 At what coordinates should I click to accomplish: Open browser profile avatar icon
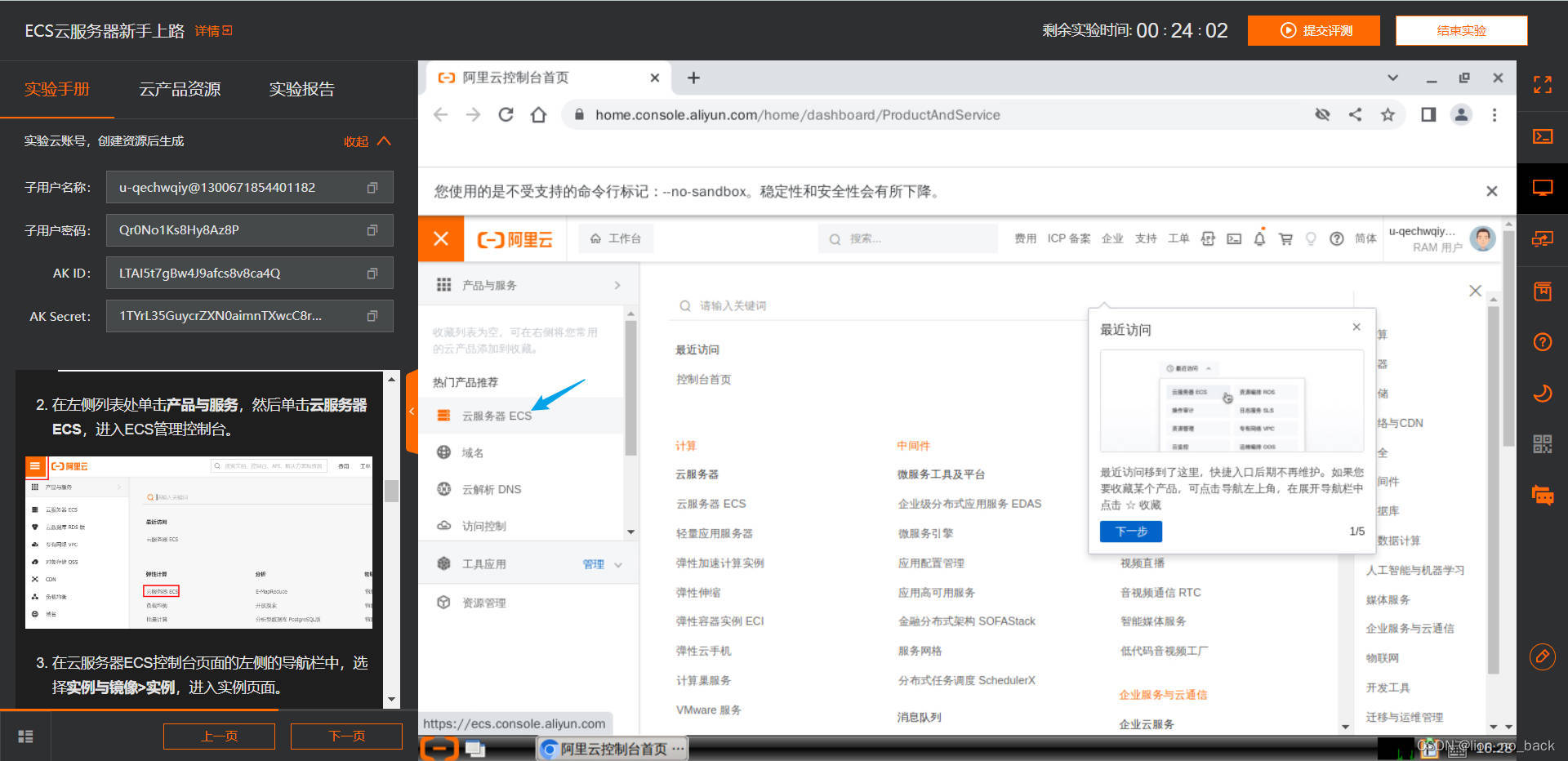[x=1461, y=115]
